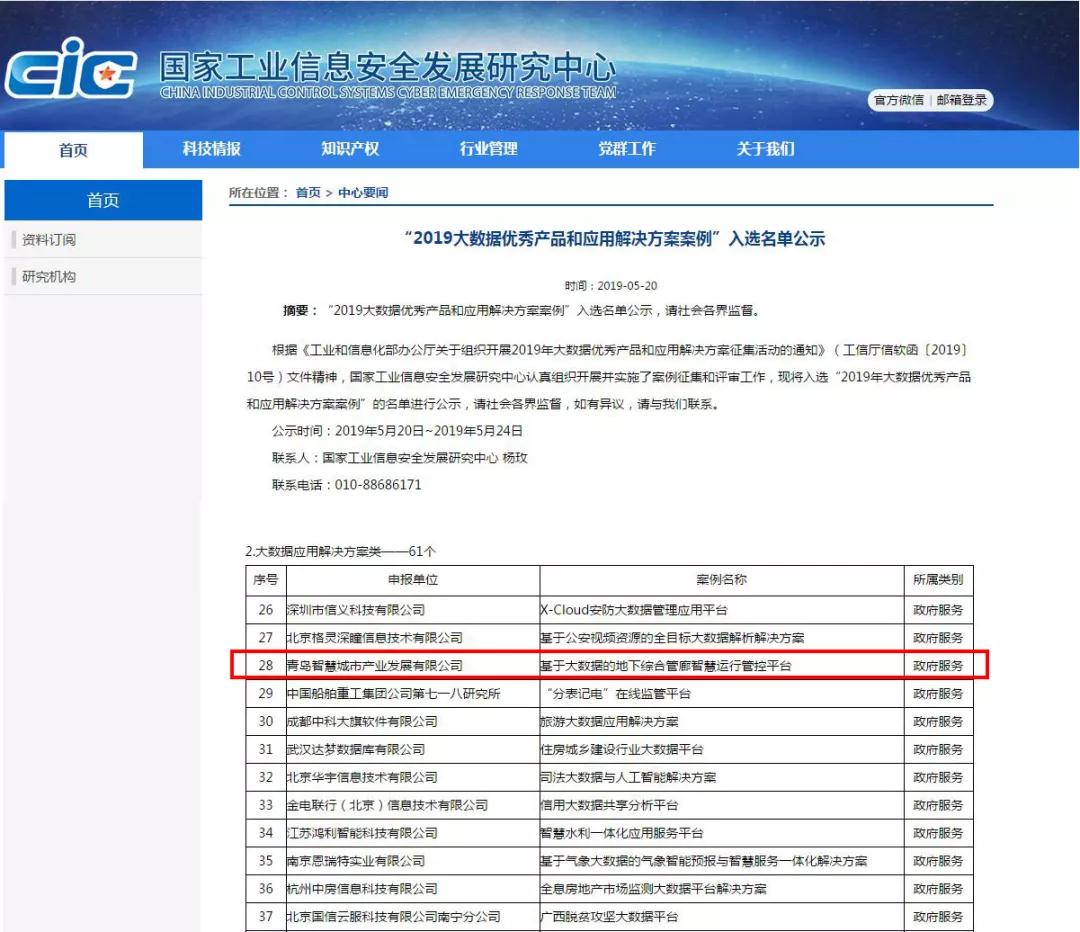This screenshot has width=1080, height=932.
Task: Select the 首页 tab in the navigation bar
Action: pos(74,149)
